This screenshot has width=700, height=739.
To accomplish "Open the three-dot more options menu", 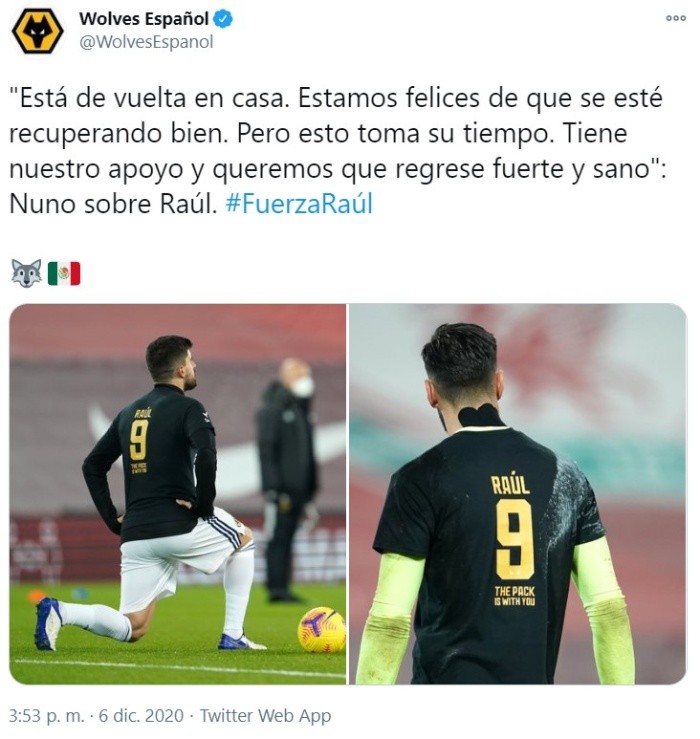I will [675, 18].
